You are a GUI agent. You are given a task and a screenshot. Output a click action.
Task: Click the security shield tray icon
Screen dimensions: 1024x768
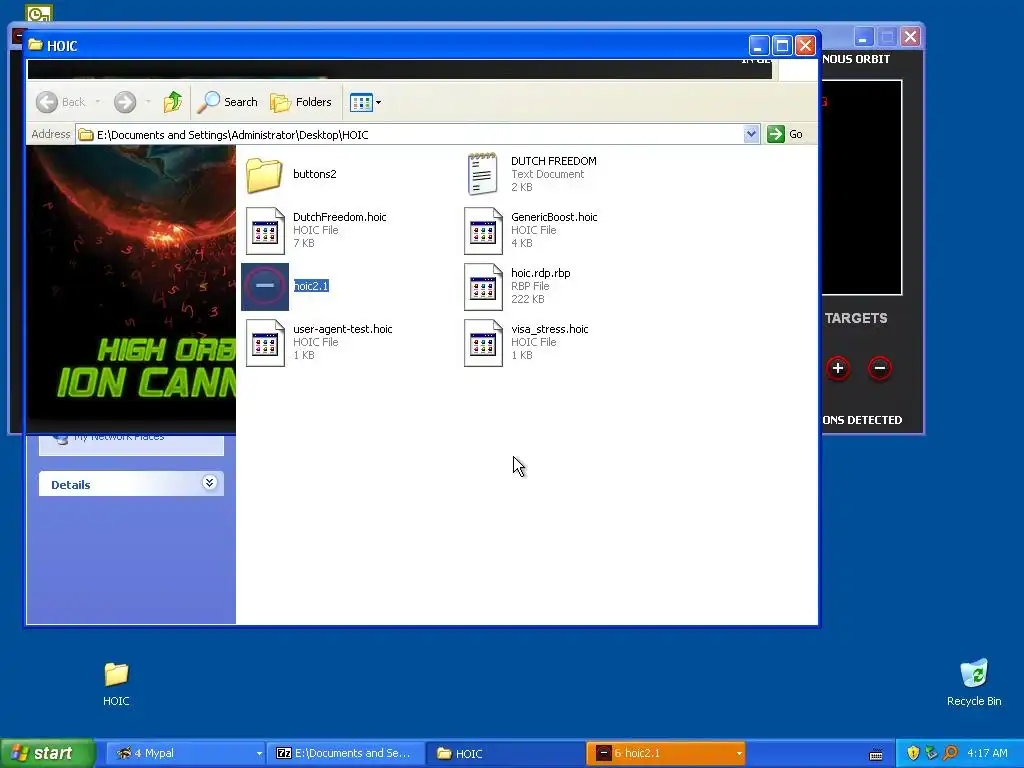(913, 753)
